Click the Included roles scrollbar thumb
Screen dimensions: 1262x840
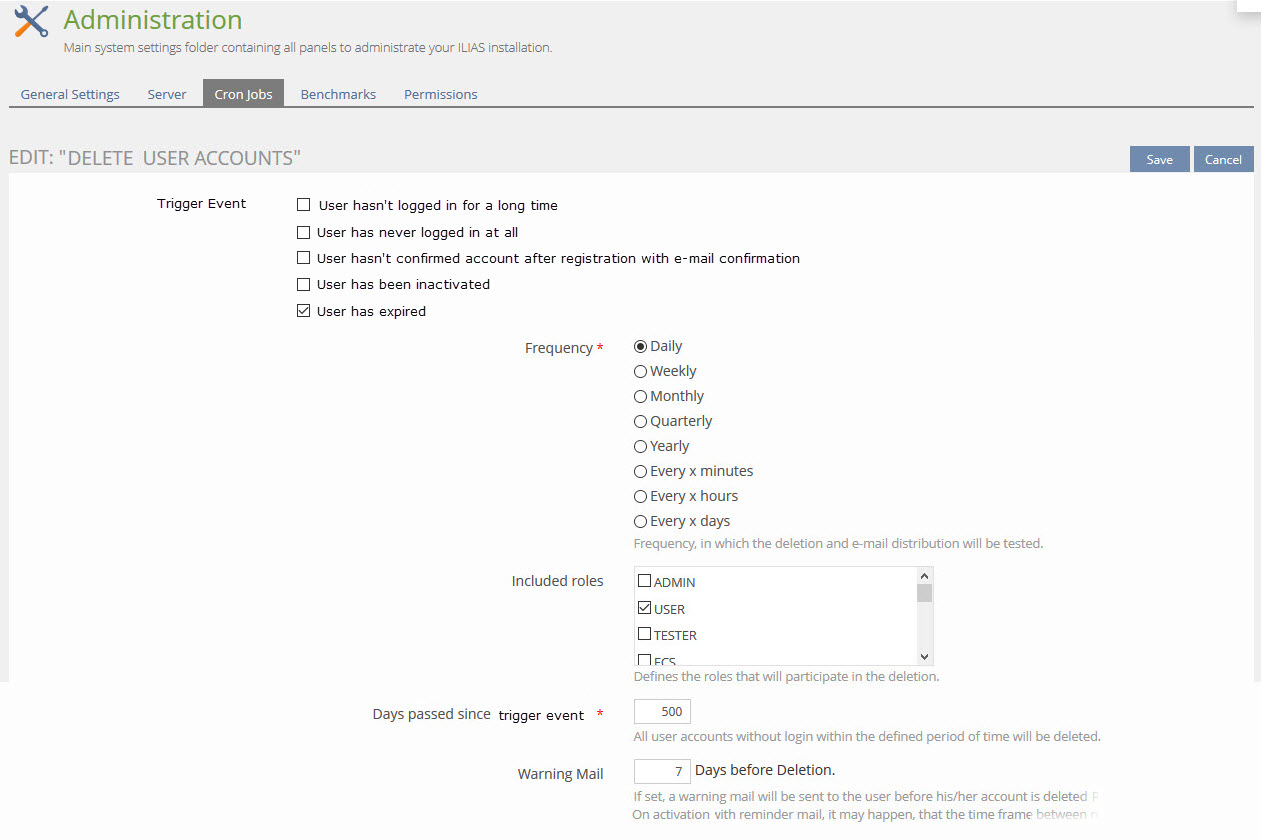point(924,593)
